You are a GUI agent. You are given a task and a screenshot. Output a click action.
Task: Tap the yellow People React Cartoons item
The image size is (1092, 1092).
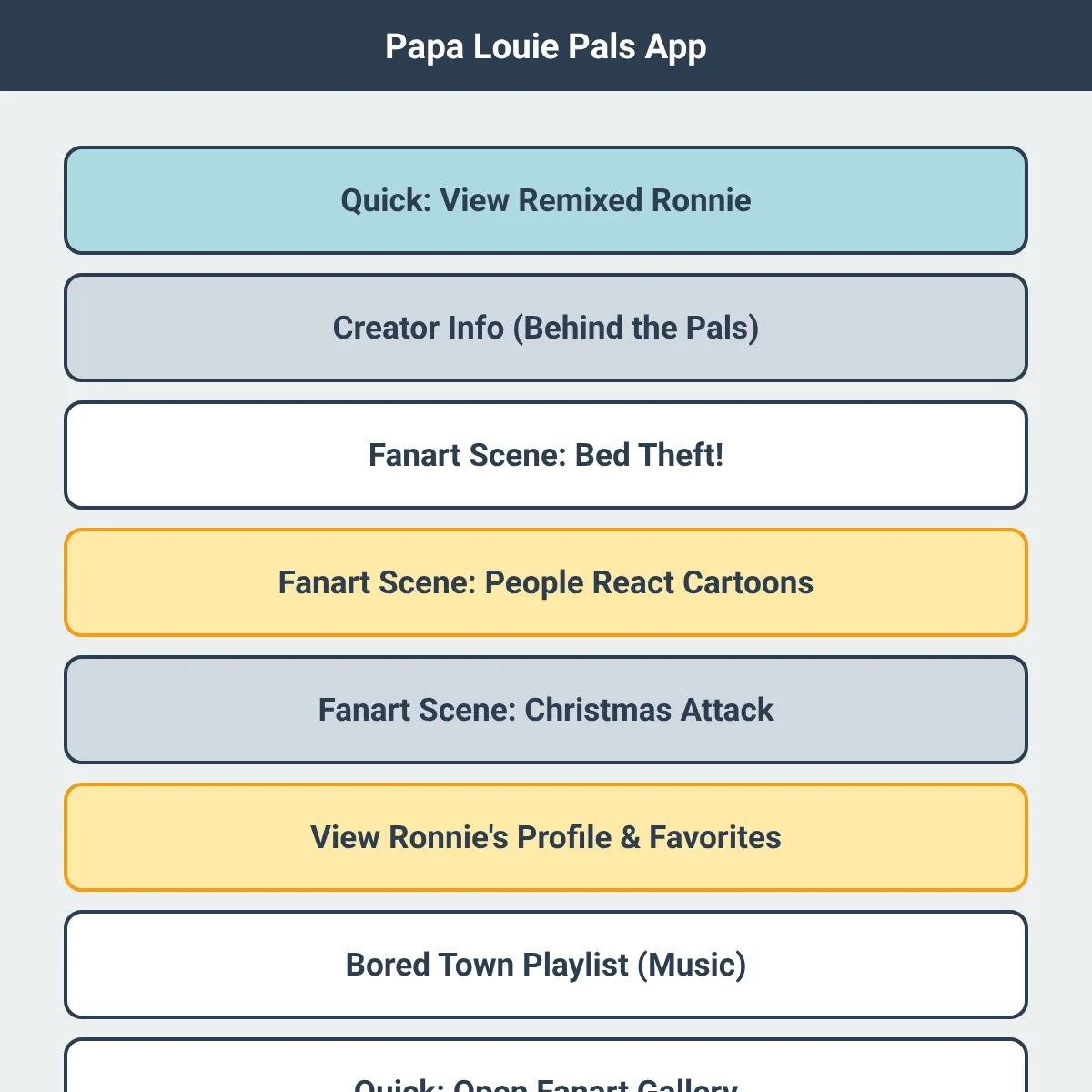point(546,582)
